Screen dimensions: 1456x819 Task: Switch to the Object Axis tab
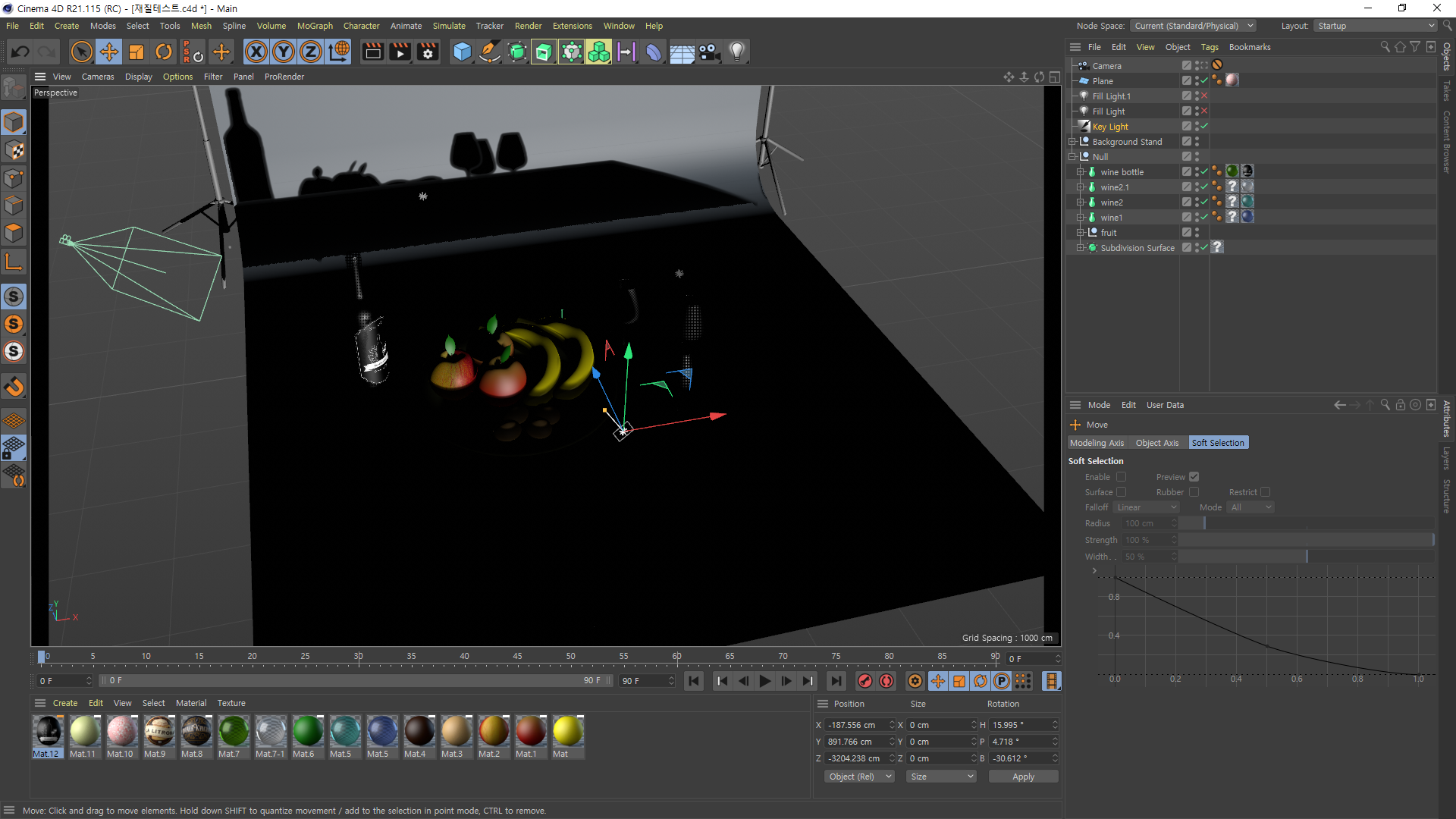pyautogui.click(x=1156, y=443)
